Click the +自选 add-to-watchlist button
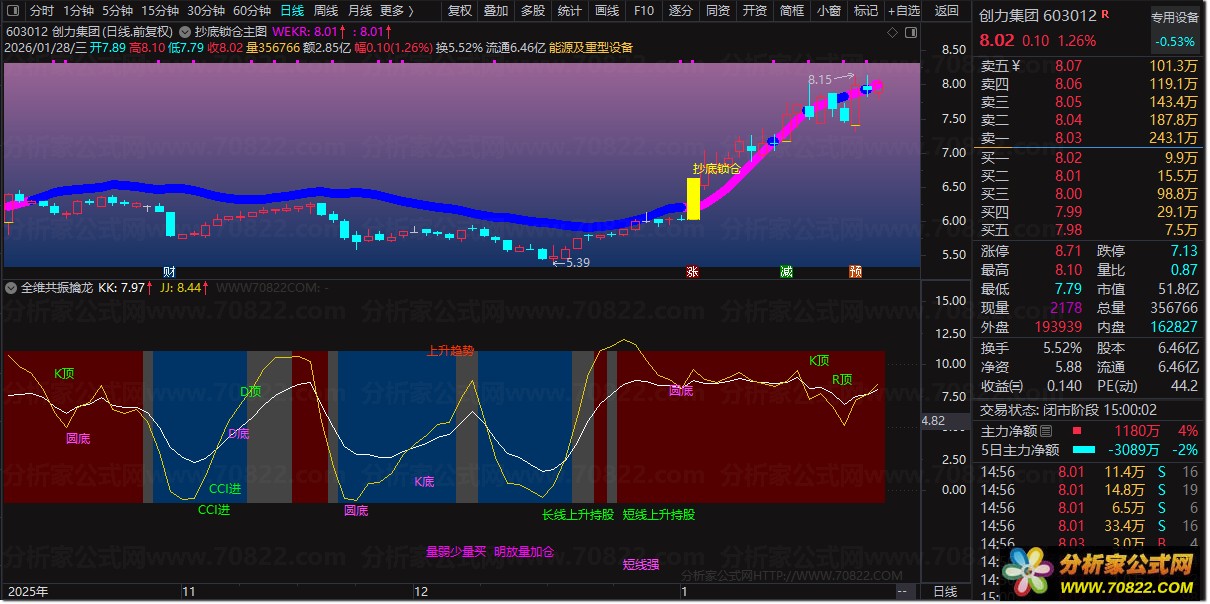 pyautogui.click(x=903, y=11)
